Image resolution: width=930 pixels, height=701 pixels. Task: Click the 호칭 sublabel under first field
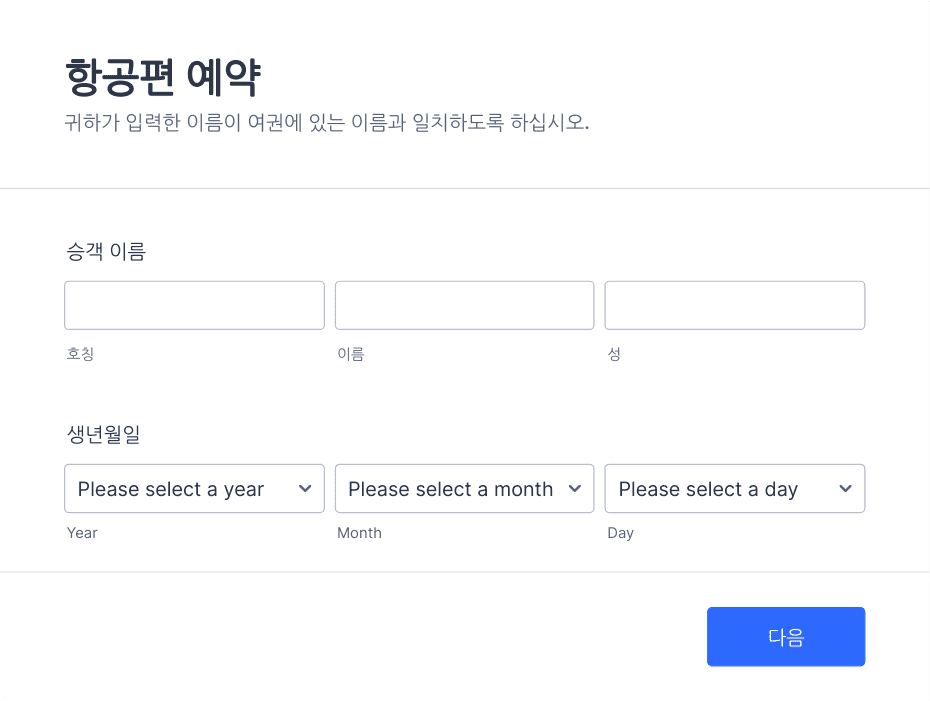80,354
